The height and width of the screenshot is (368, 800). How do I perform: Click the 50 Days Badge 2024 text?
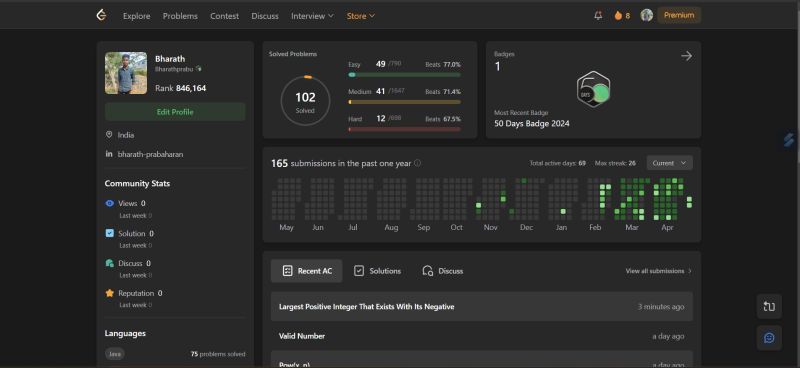tap(532, 124)
